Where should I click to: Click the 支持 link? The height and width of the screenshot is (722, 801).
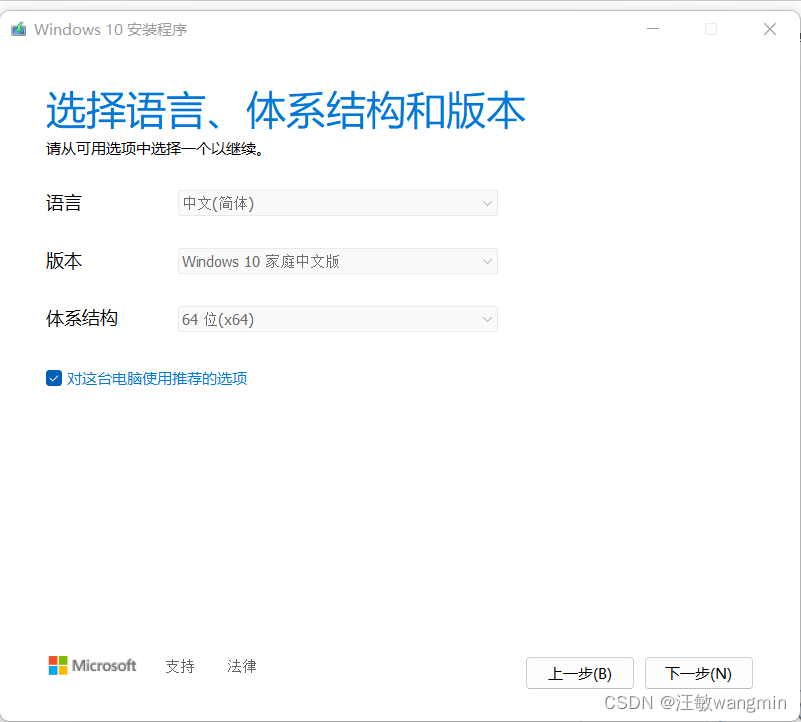pos(180,666)
